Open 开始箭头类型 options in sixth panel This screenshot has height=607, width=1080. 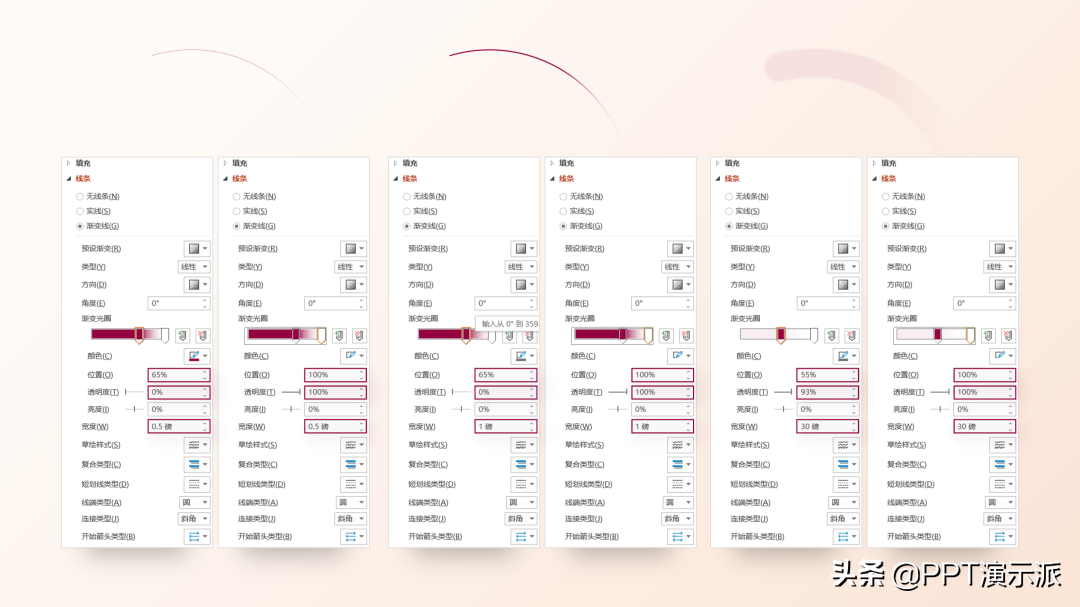(x=1003, y=536)
